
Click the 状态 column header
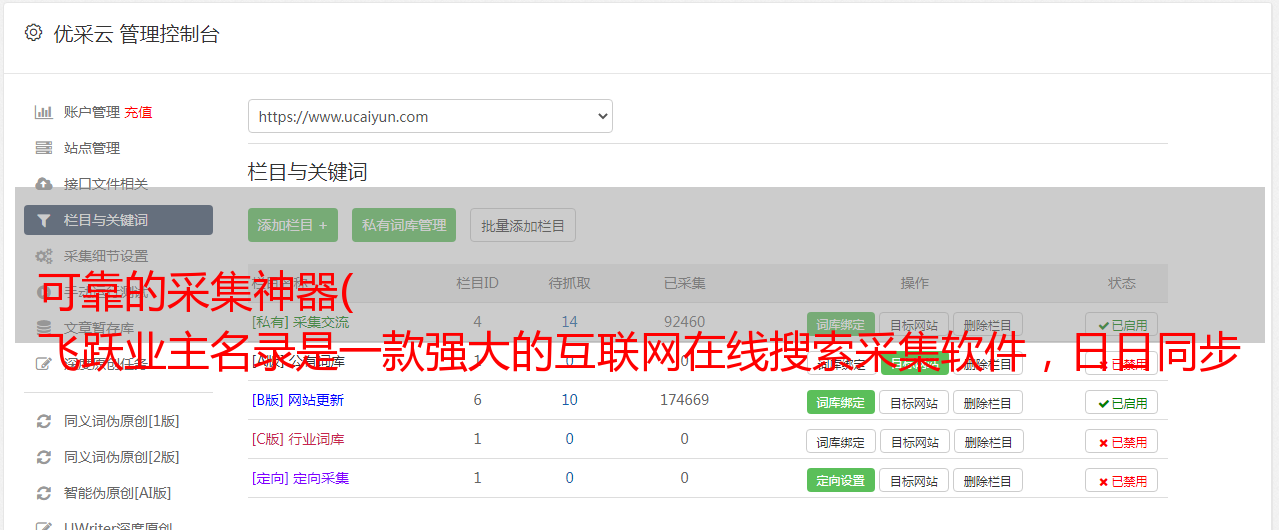pos(1122,283)
